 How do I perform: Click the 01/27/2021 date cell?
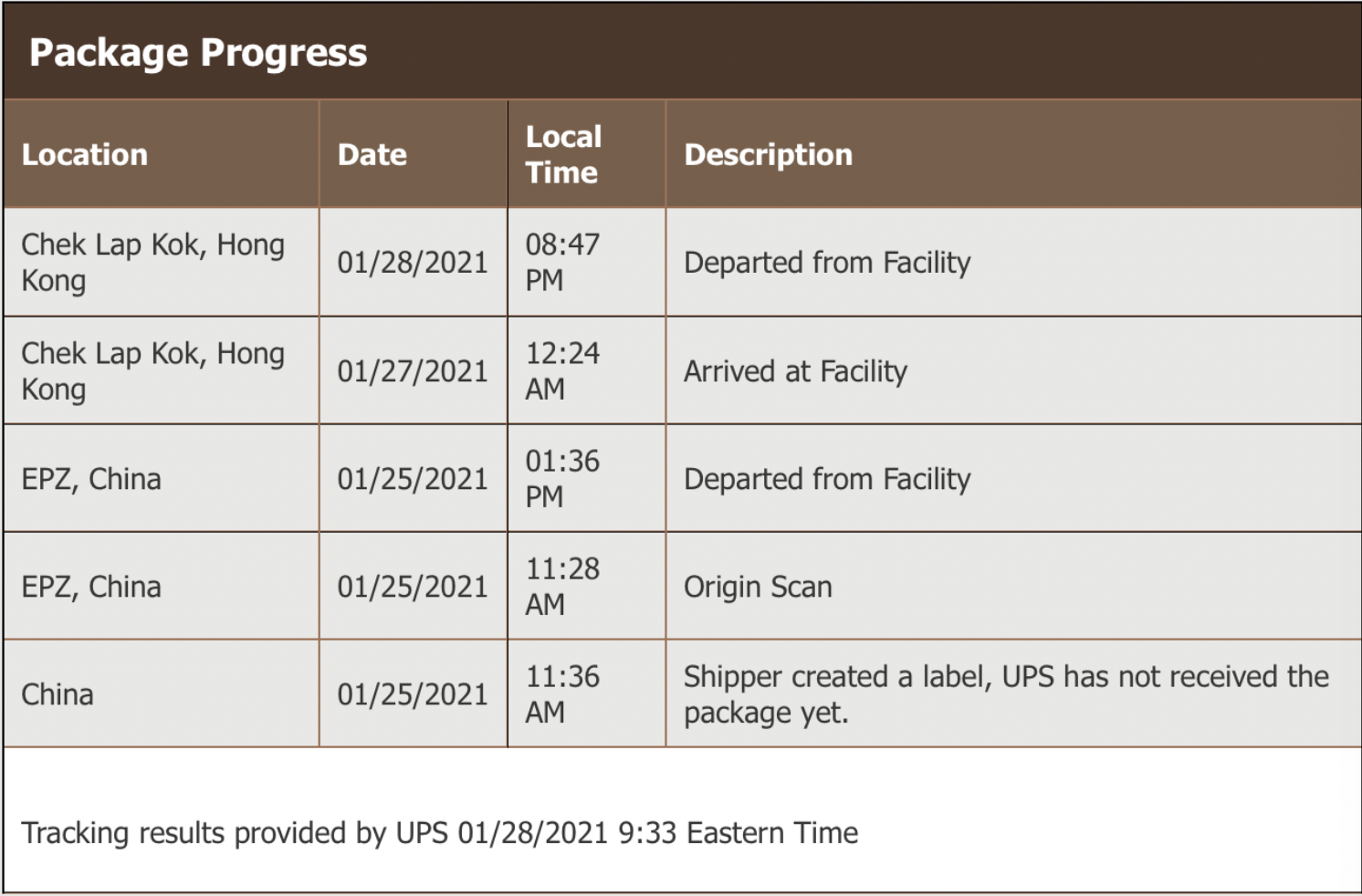click(x=413, y=371)
